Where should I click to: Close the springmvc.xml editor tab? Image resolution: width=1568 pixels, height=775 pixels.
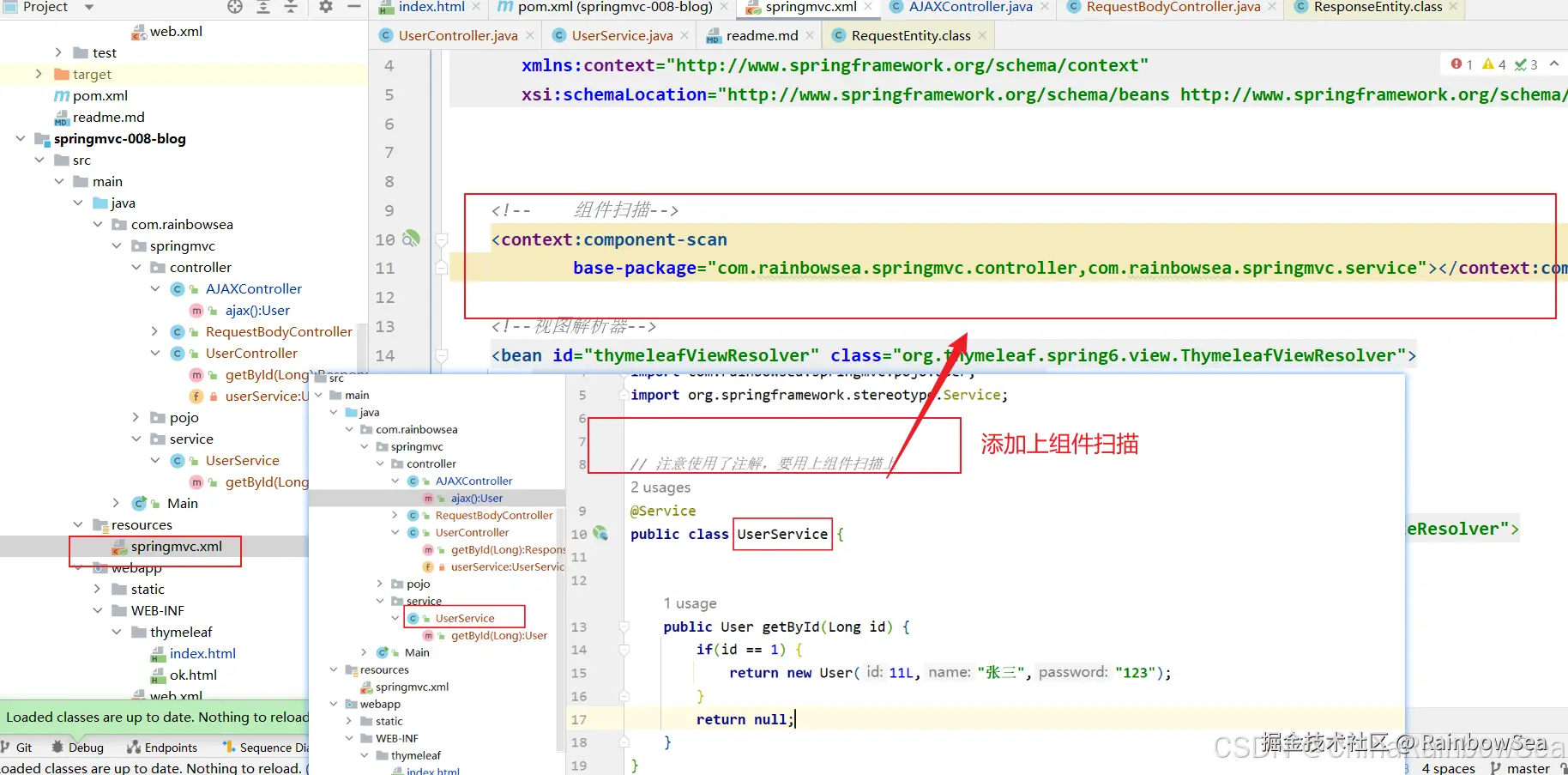[869, 7]
